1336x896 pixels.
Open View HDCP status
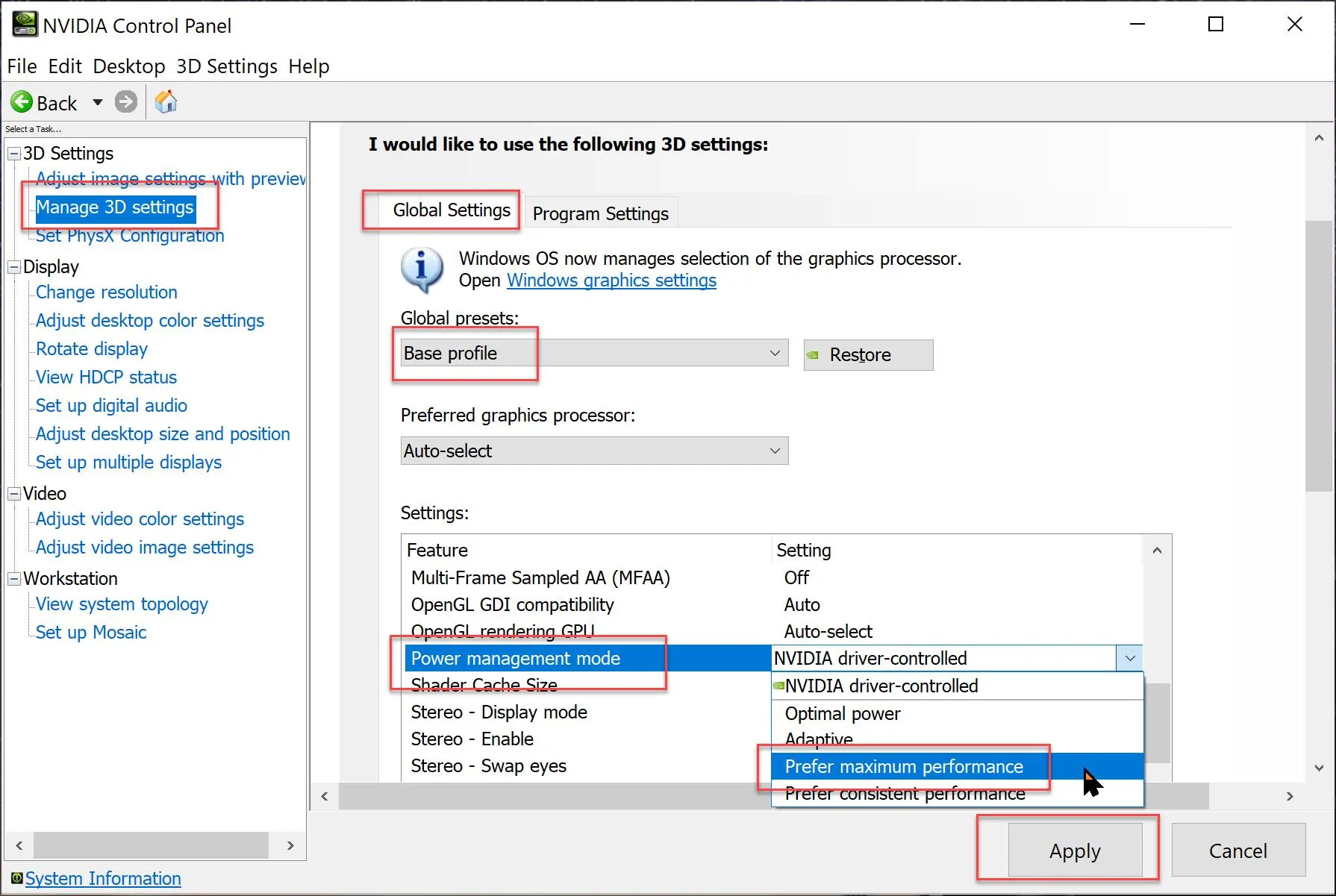pyautogui.click(x=107, y=377)
